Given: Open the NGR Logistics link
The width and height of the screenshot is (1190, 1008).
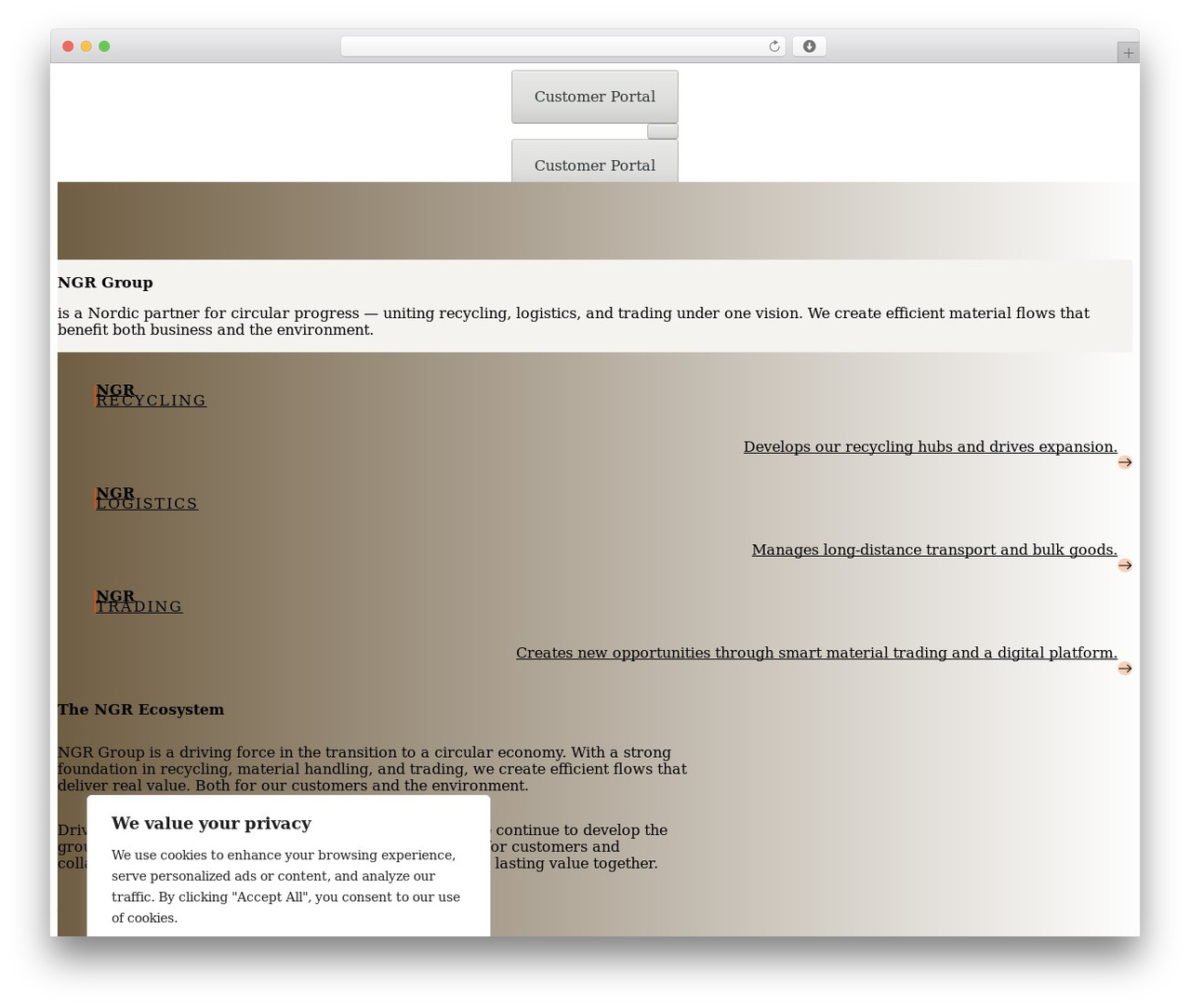Looking at the screenshot, I should coord(147,498).
